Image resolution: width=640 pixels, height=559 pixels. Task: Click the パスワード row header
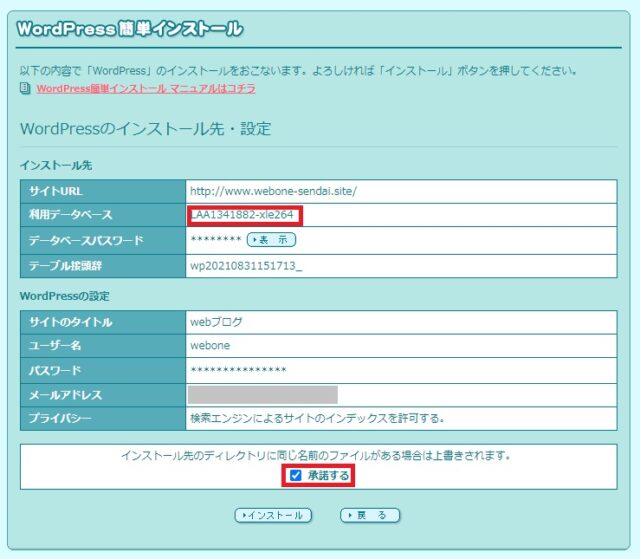103,370
